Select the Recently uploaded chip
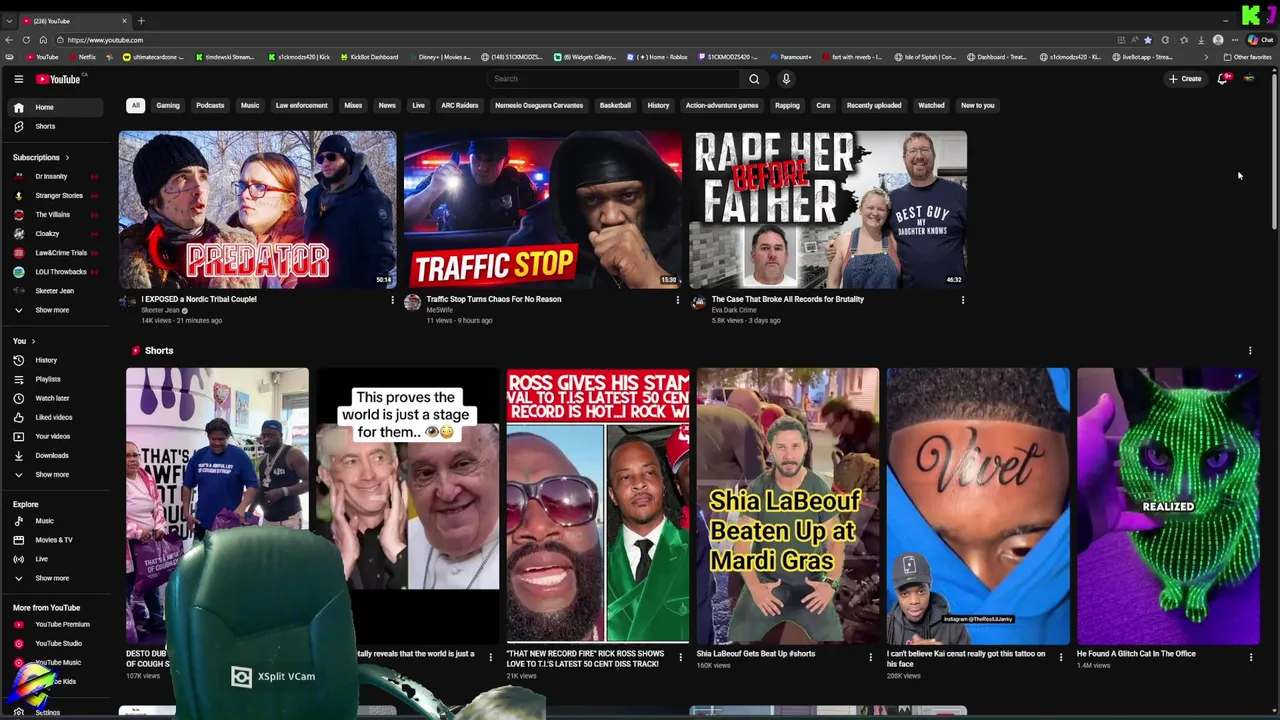The height and width of the screenshot is (720, 1280). pos(874,105)
